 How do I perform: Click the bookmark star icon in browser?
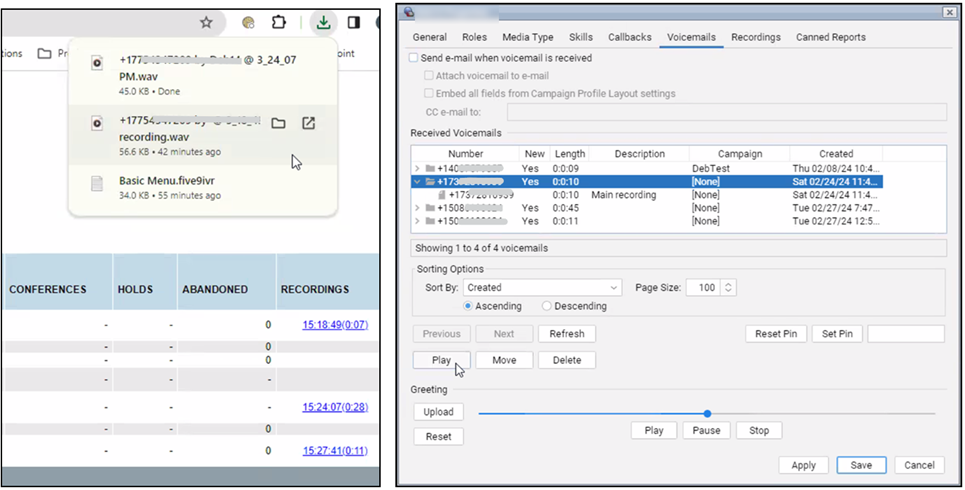pos(206,23)
